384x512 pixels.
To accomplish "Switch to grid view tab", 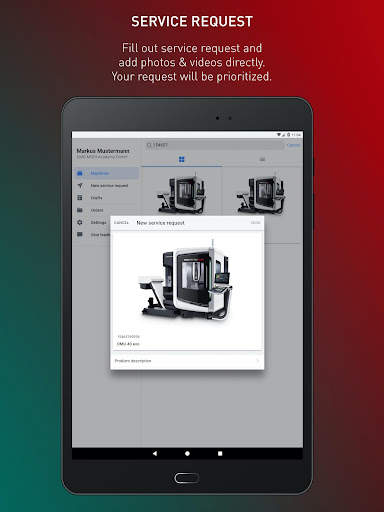I will 182,159.
